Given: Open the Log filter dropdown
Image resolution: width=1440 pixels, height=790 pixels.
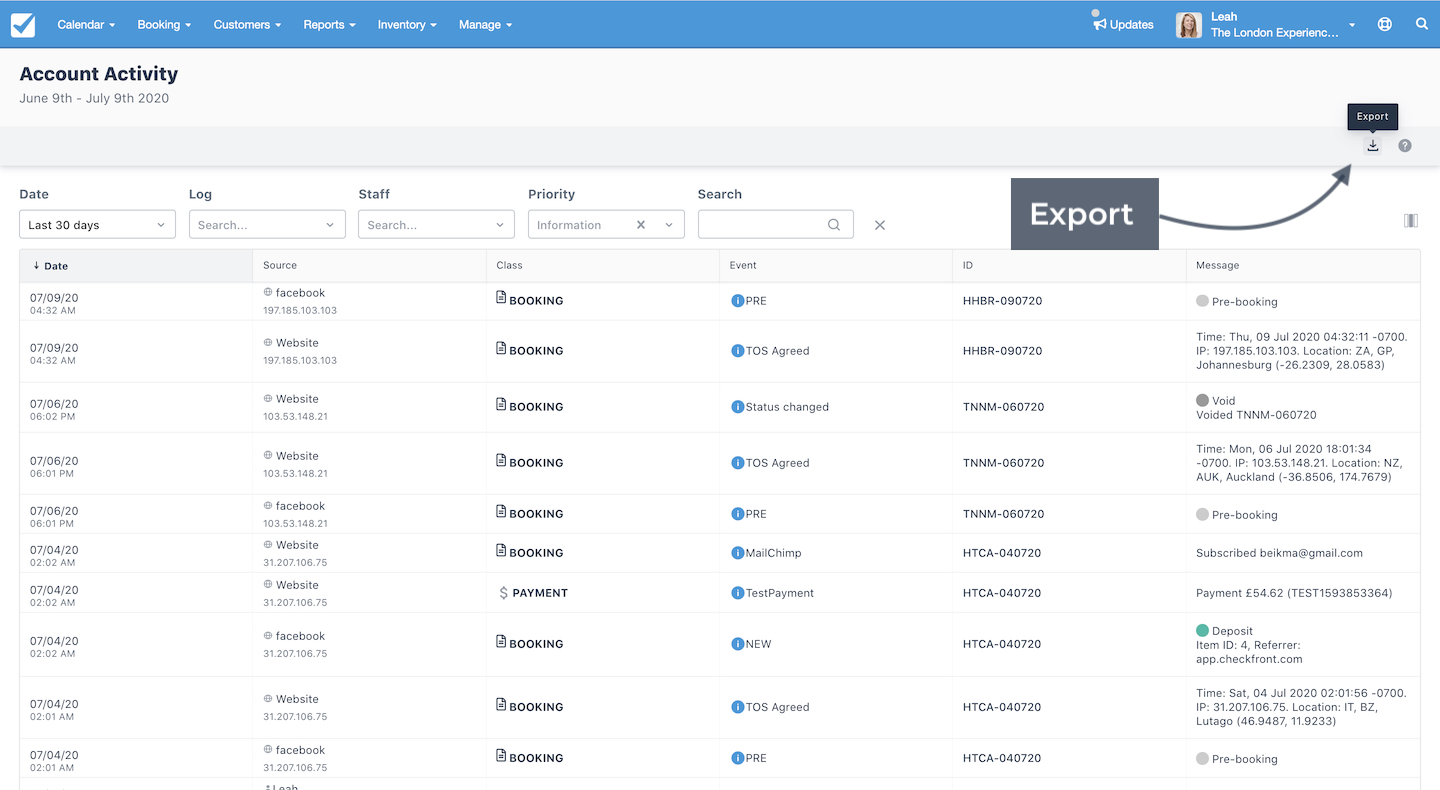Looking at the screenshot, I should click(267, 225).
